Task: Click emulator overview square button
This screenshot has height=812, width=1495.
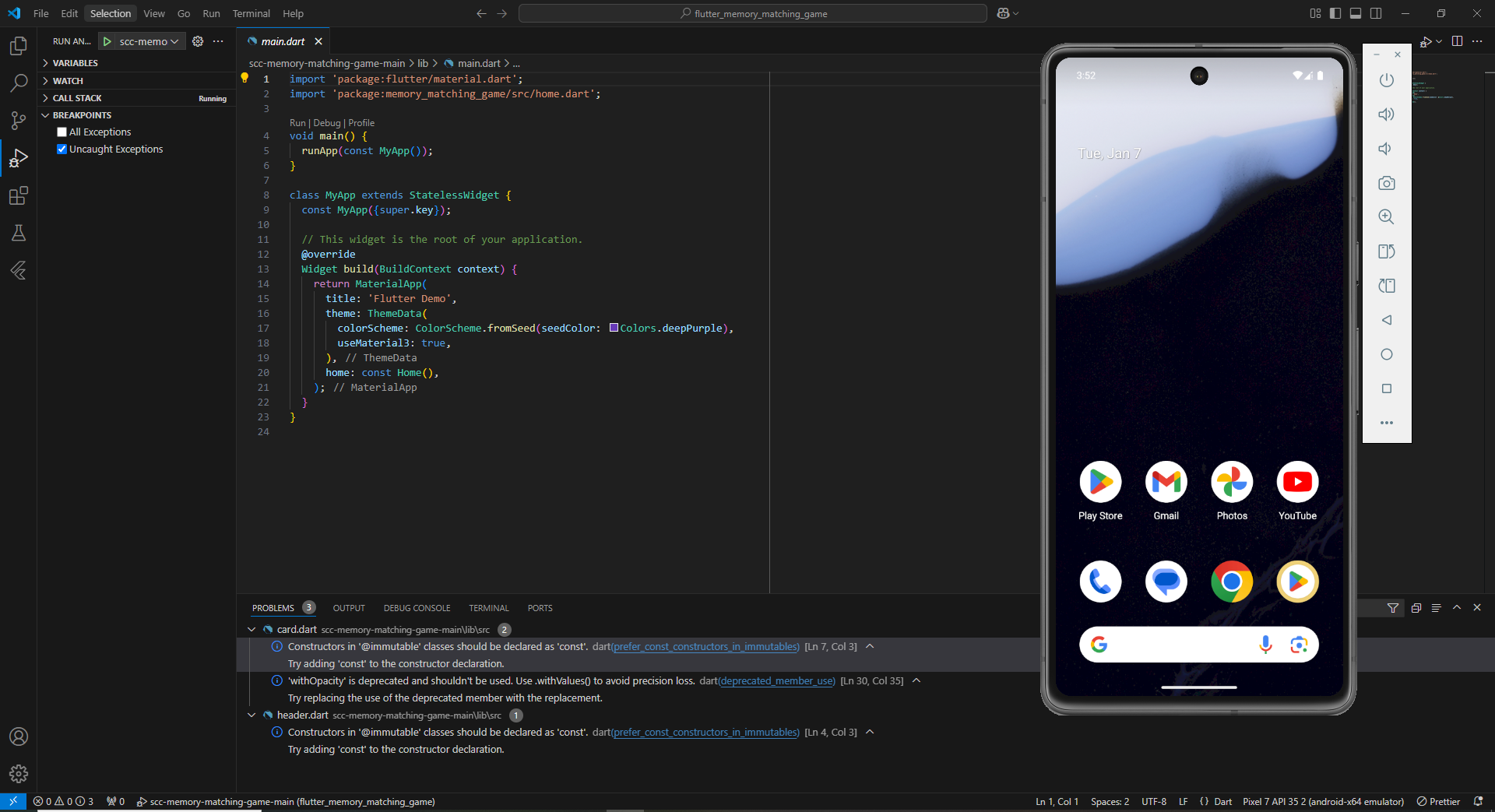Action: coord(1387,388)
